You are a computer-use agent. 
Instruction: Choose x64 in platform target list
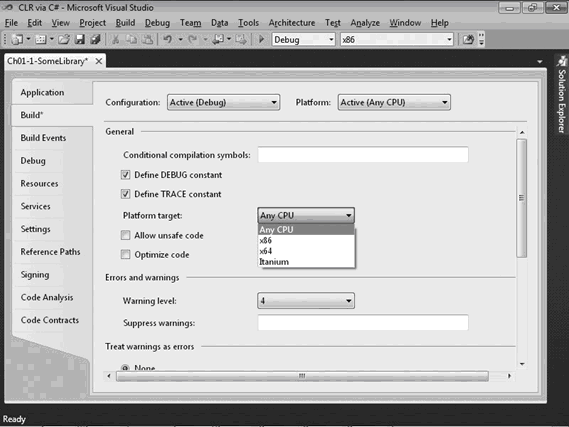306,251
